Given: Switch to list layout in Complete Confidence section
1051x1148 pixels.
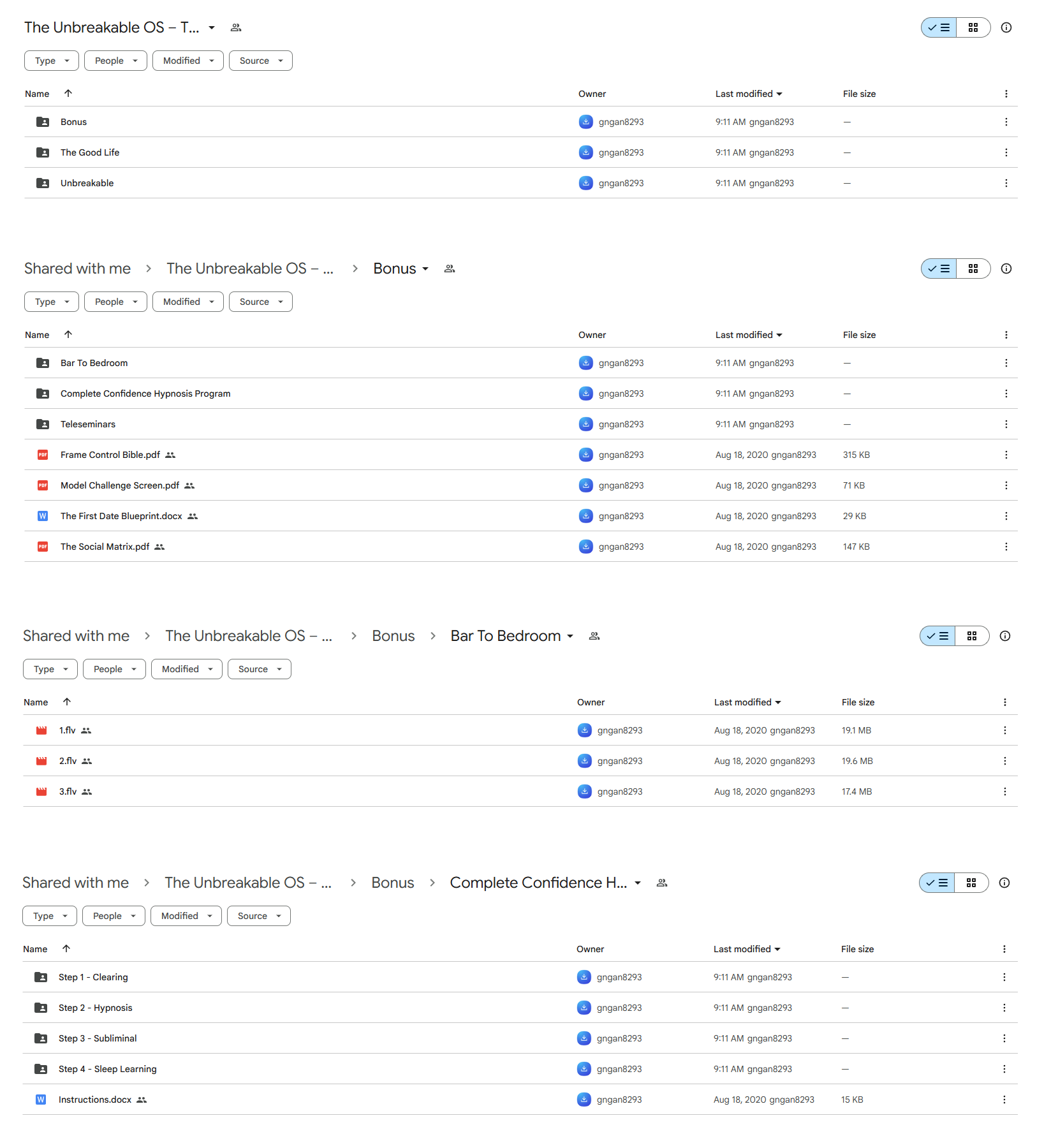Looking at the screenshot, I should coord(937,883).
